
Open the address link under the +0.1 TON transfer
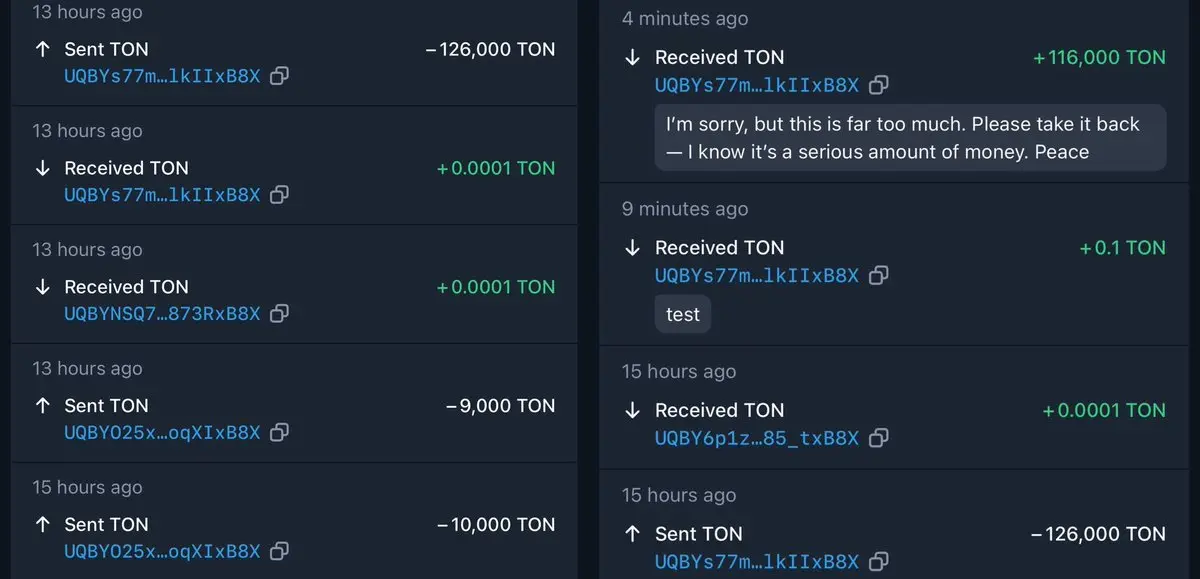pos(757,275)
